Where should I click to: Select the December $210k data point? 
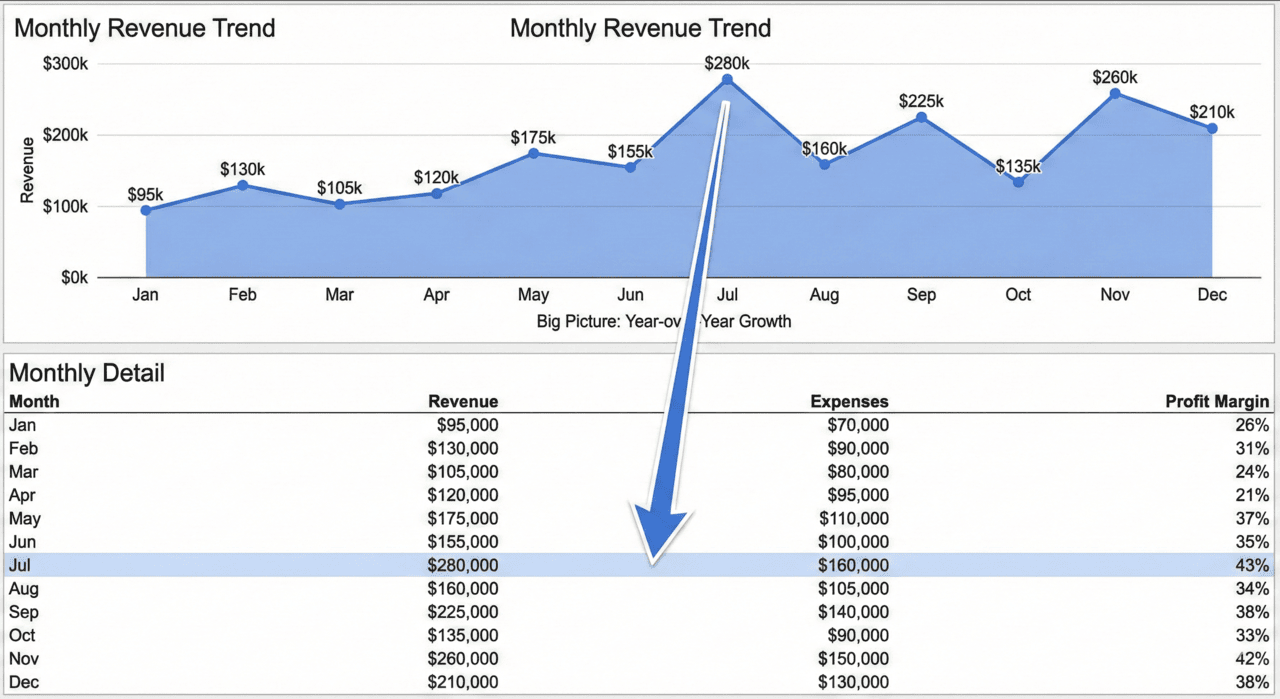1211,128
